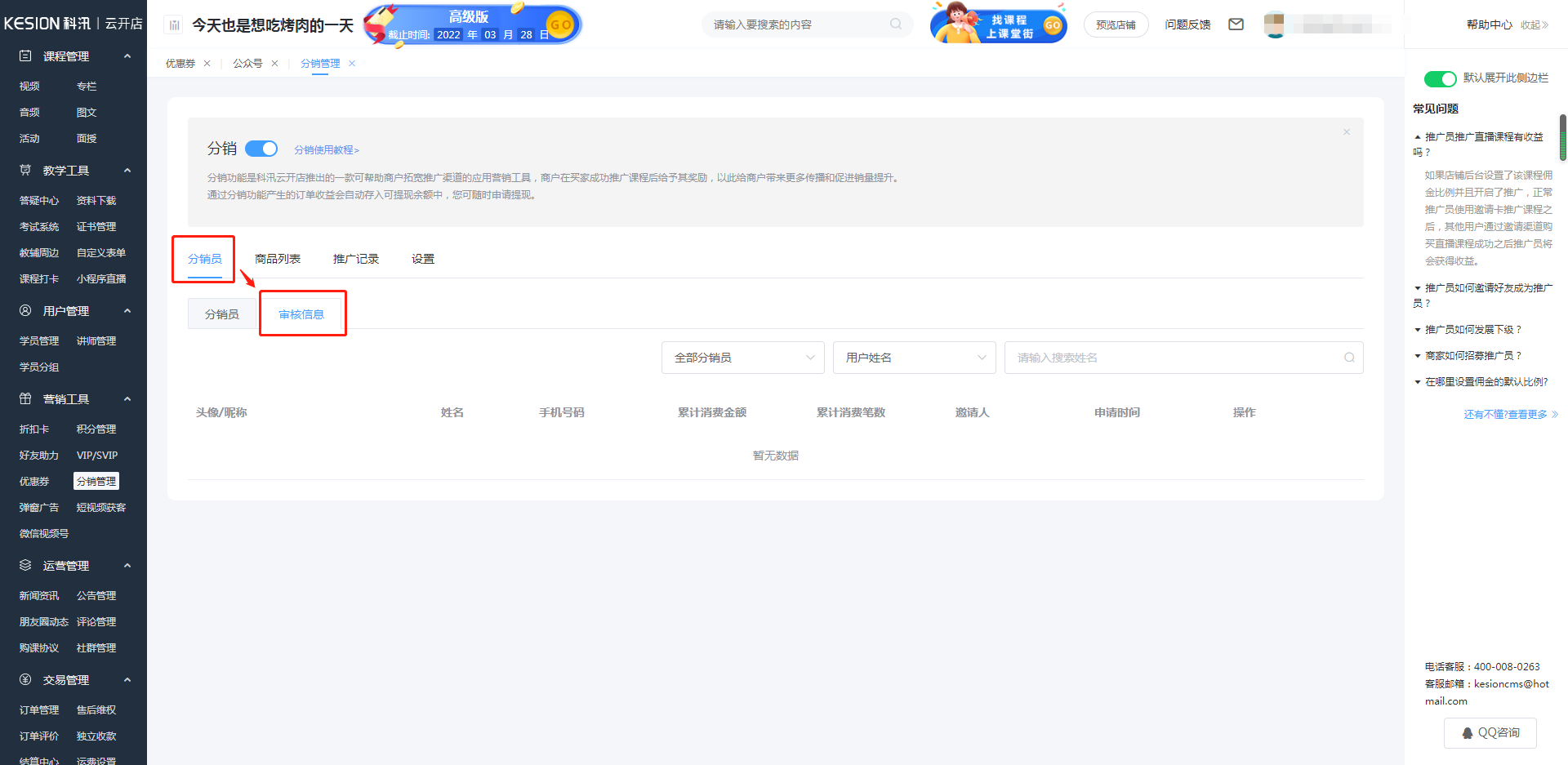Image resolution: width=1568 pixels, height=765 pixels.
Task: Click GO on the 找课程上课堂街 banner
Action: point(1053,25)
